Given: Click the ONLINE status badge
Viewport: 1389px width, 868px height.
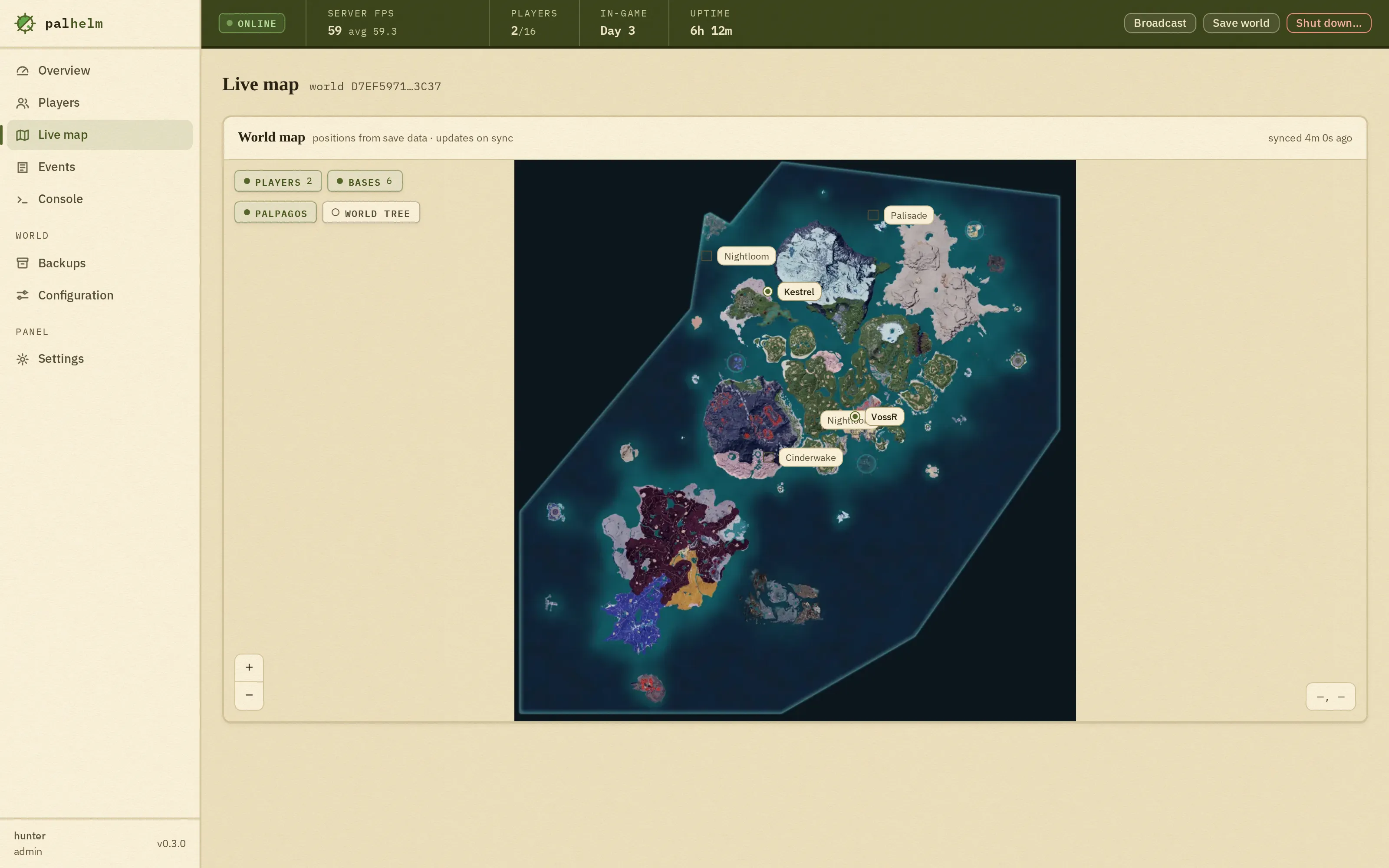Looking at the screenshot, I should (x=251, y=23).
